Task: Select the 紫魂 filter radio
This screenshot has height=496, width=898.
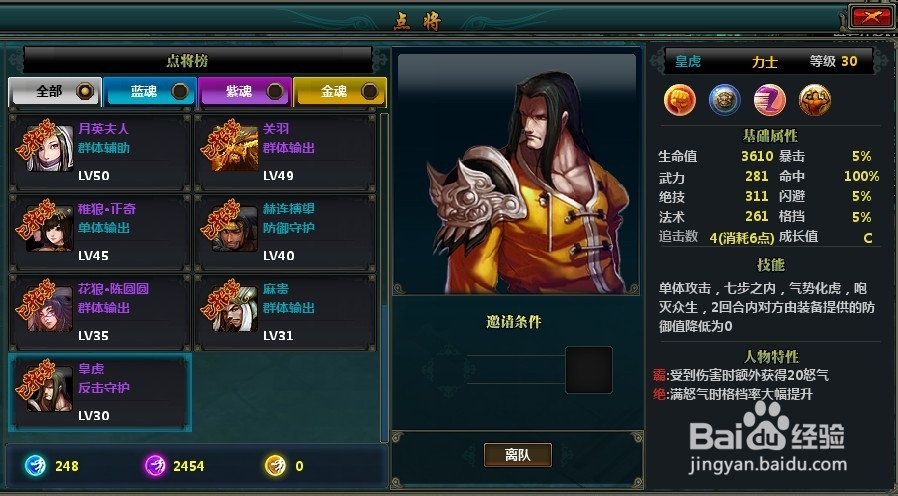Action: click(275, 90)
